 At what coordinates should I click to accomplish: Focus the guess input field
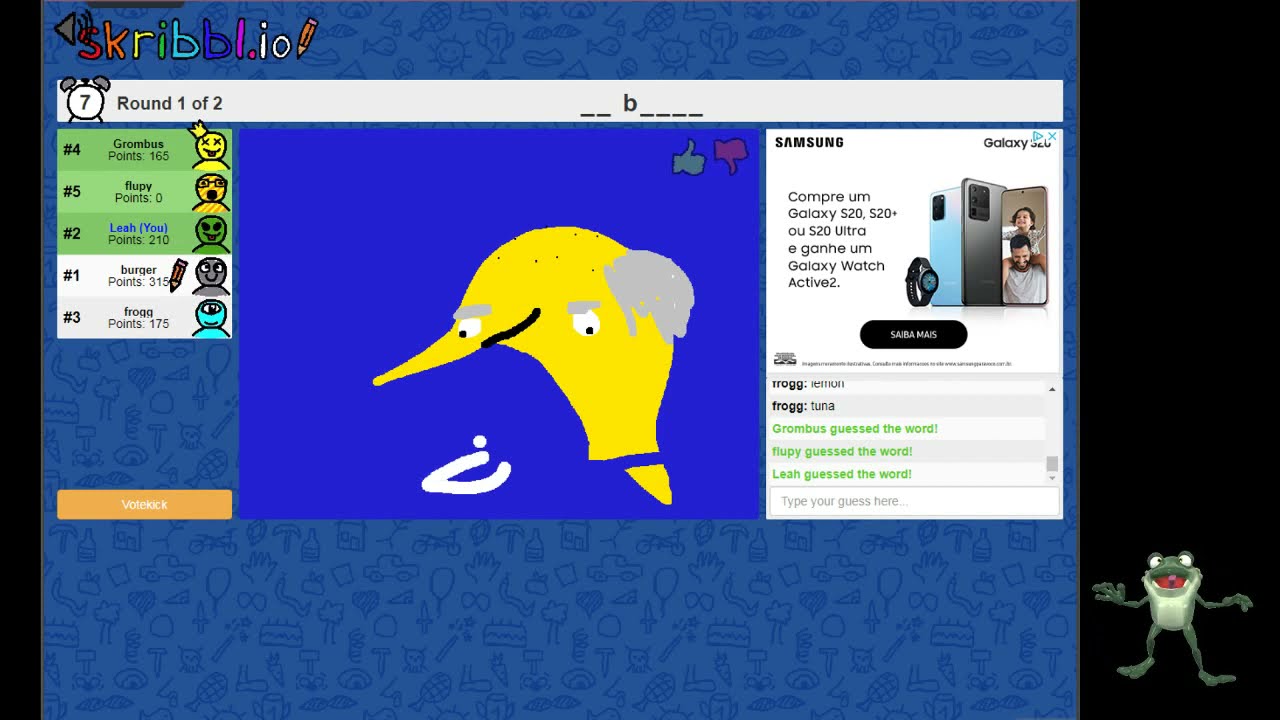pos(914,501)
